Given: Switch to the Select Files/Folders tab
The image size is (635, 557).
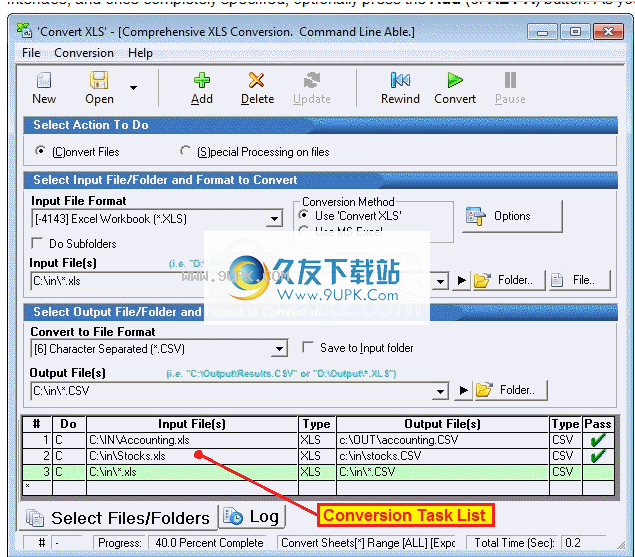Looking at the screenshot, I should pyautogui.click(x=117, y=518).
